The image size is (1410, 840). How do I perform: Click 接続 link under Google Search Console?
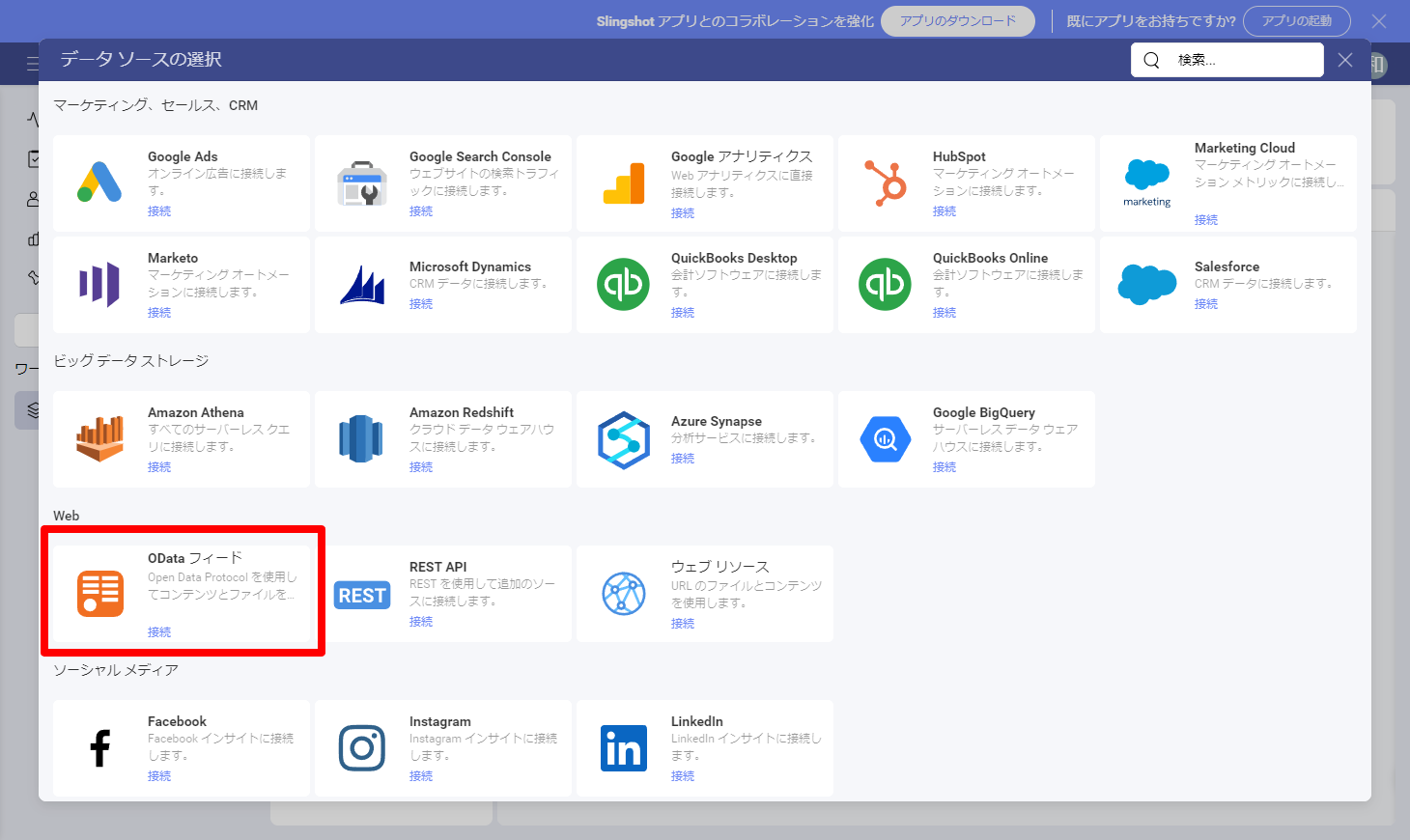click(x=421, y=211)
